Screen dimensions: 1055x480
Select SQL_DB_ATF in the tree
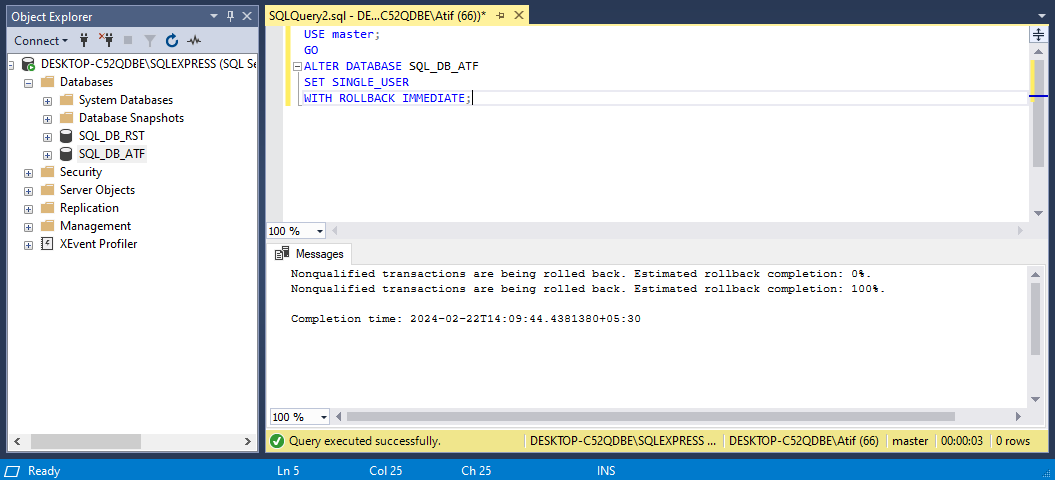click(112, 154)
